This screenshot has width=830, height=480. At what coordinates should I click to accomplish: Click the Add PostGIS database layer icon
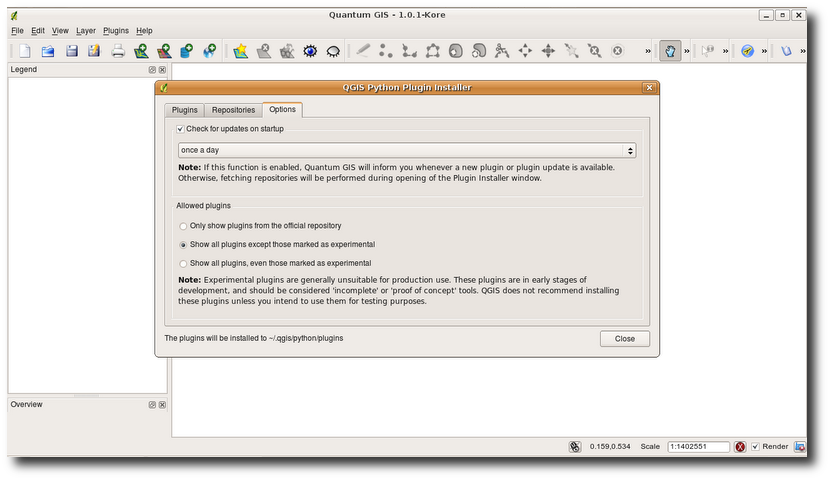pos(186,51)
